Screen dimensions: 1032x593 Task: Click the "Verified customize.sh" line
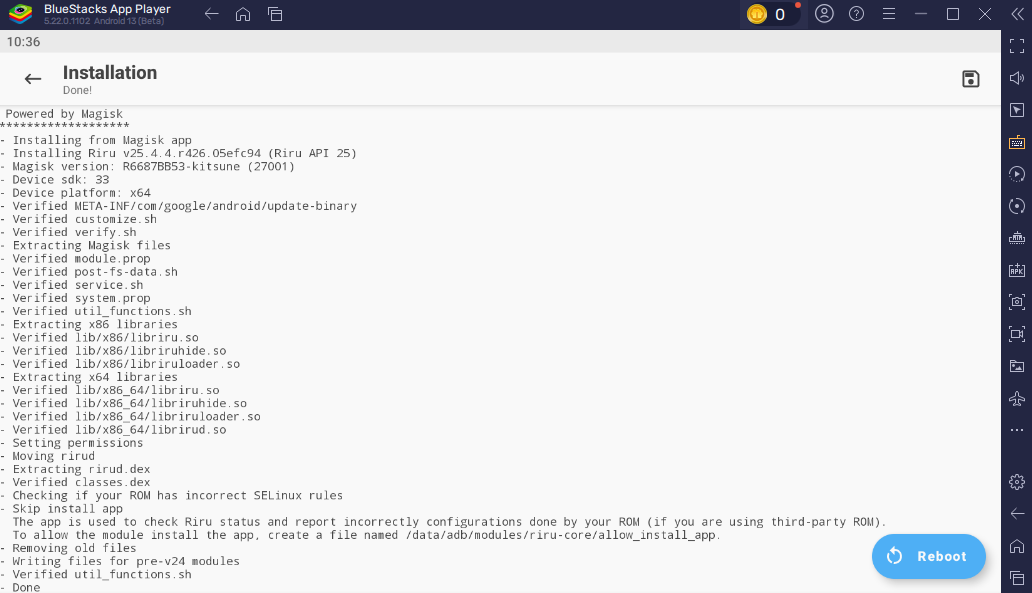click(x=79, y=219)
